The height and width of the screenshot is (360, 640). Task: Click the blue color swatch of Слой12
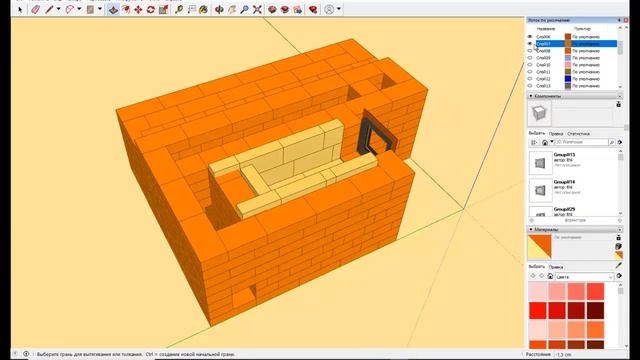click(568, 79)
